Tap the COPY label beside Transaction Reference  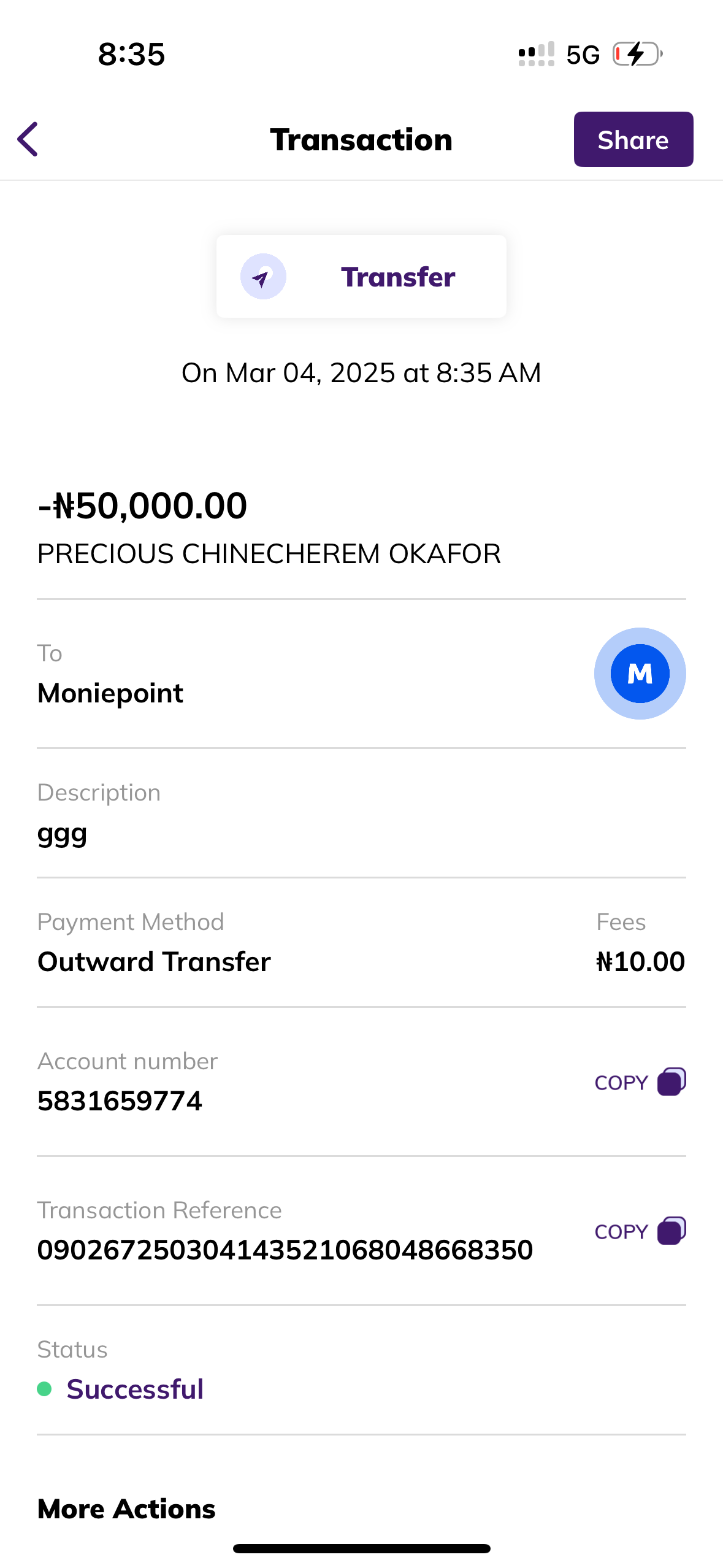[621, 1232]
